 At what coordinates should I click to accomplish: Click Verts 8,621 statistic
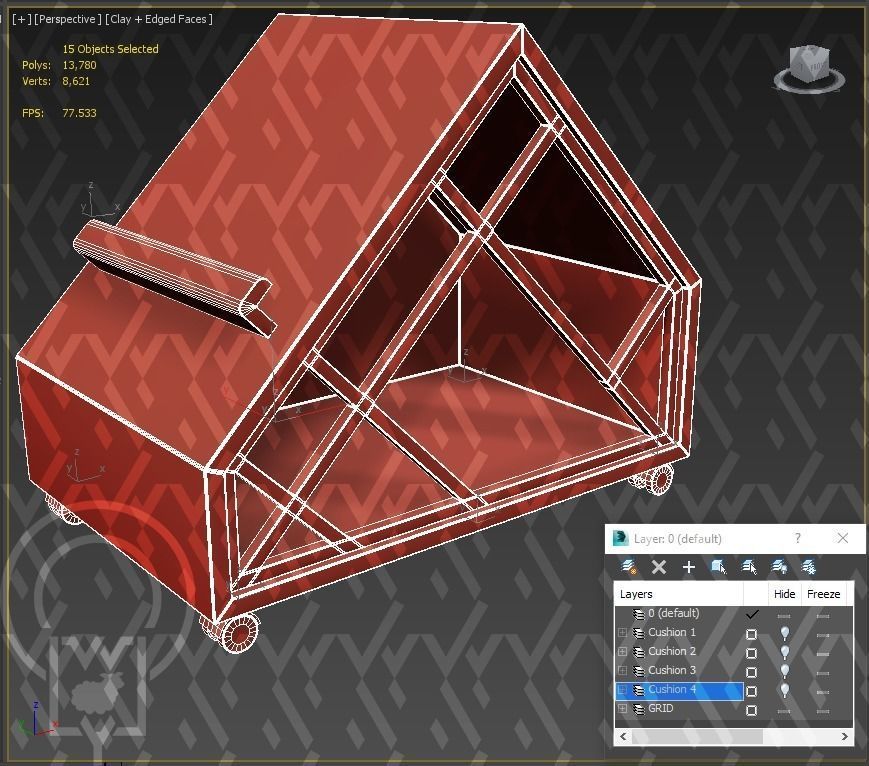point(56,81)
